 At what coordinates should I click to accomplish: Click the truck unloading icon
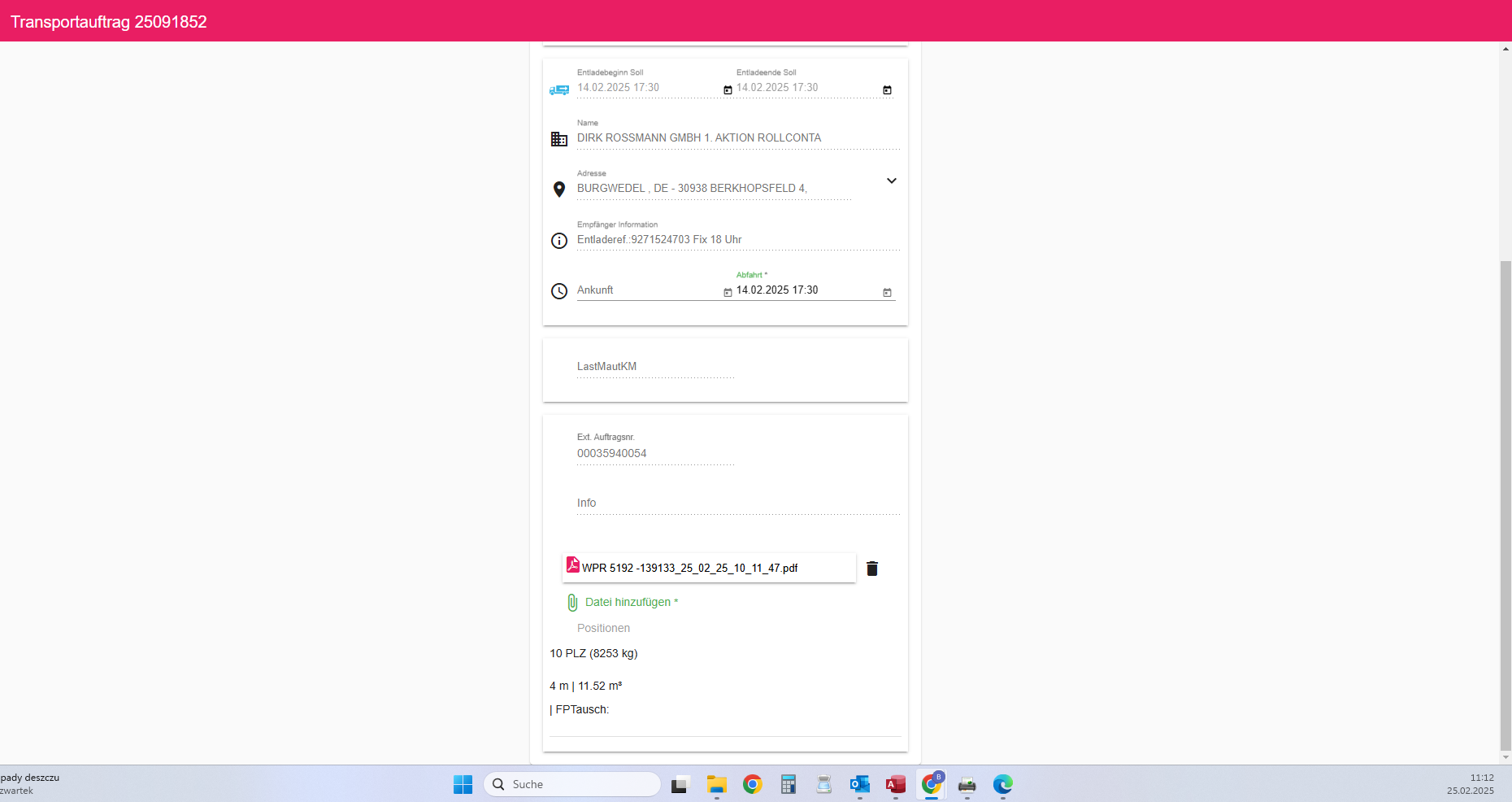pyautogui.click(x=559, y=89)
